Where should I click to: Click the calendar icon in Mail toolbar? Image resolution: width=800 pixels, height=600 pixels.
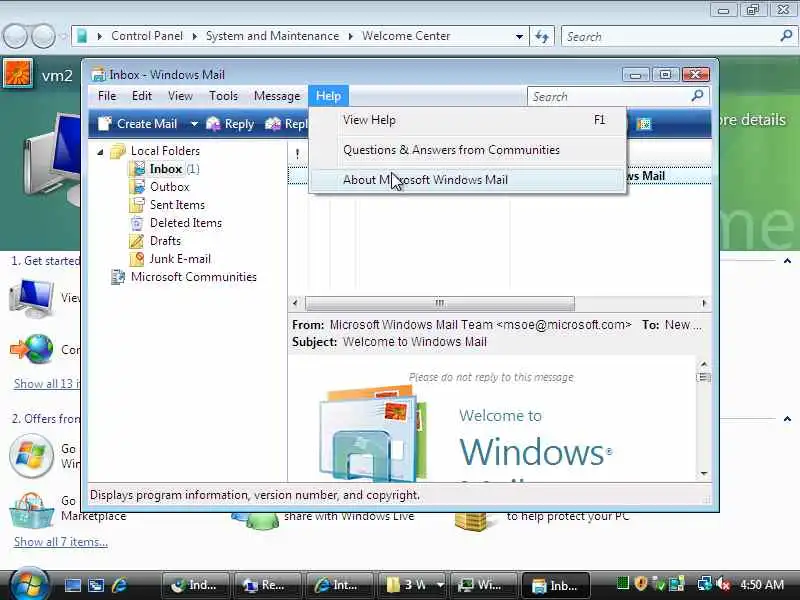[x=644, y=124]
